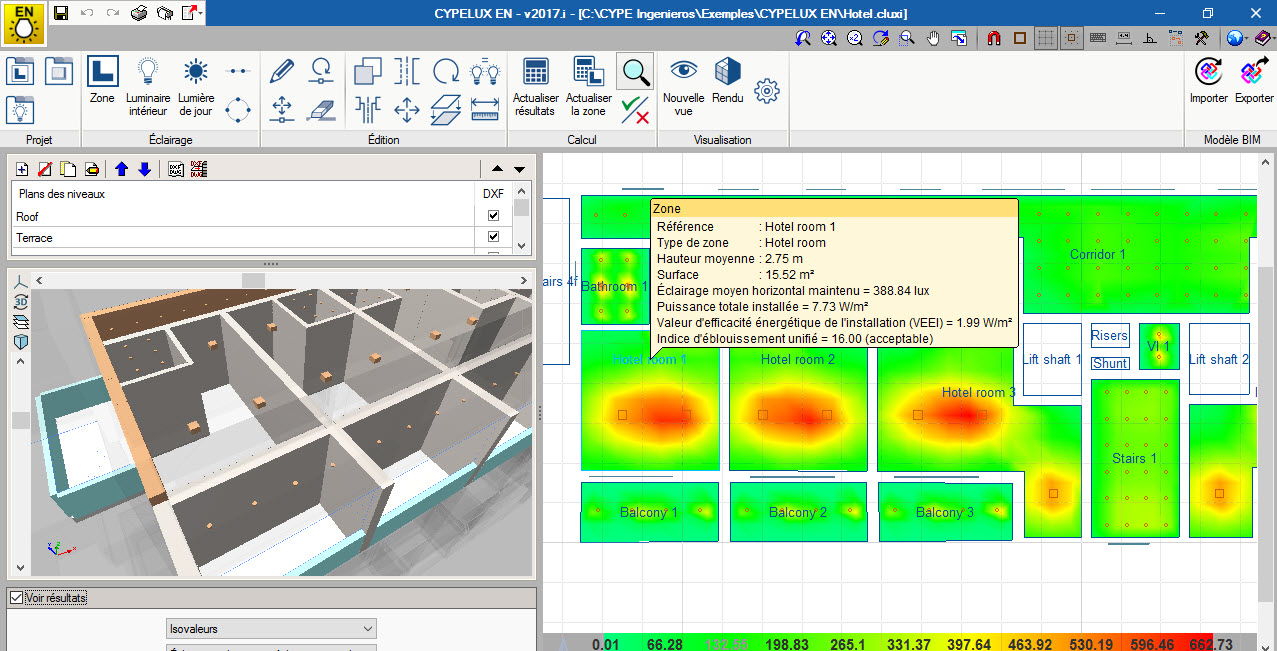1277x651 pixels.
Task: Click the four-arrow move tool in Édition
Action: tap(407, 109)
